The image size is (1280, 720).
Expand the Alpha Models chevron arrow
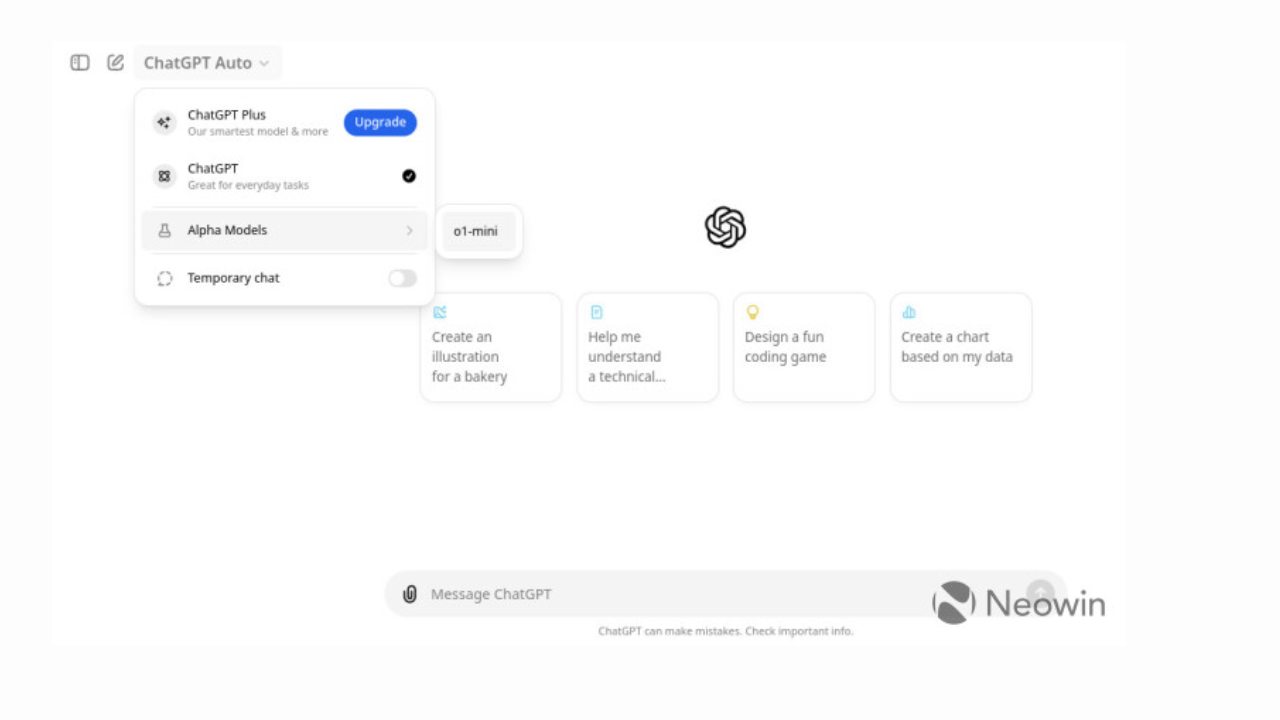coord(409,231)
